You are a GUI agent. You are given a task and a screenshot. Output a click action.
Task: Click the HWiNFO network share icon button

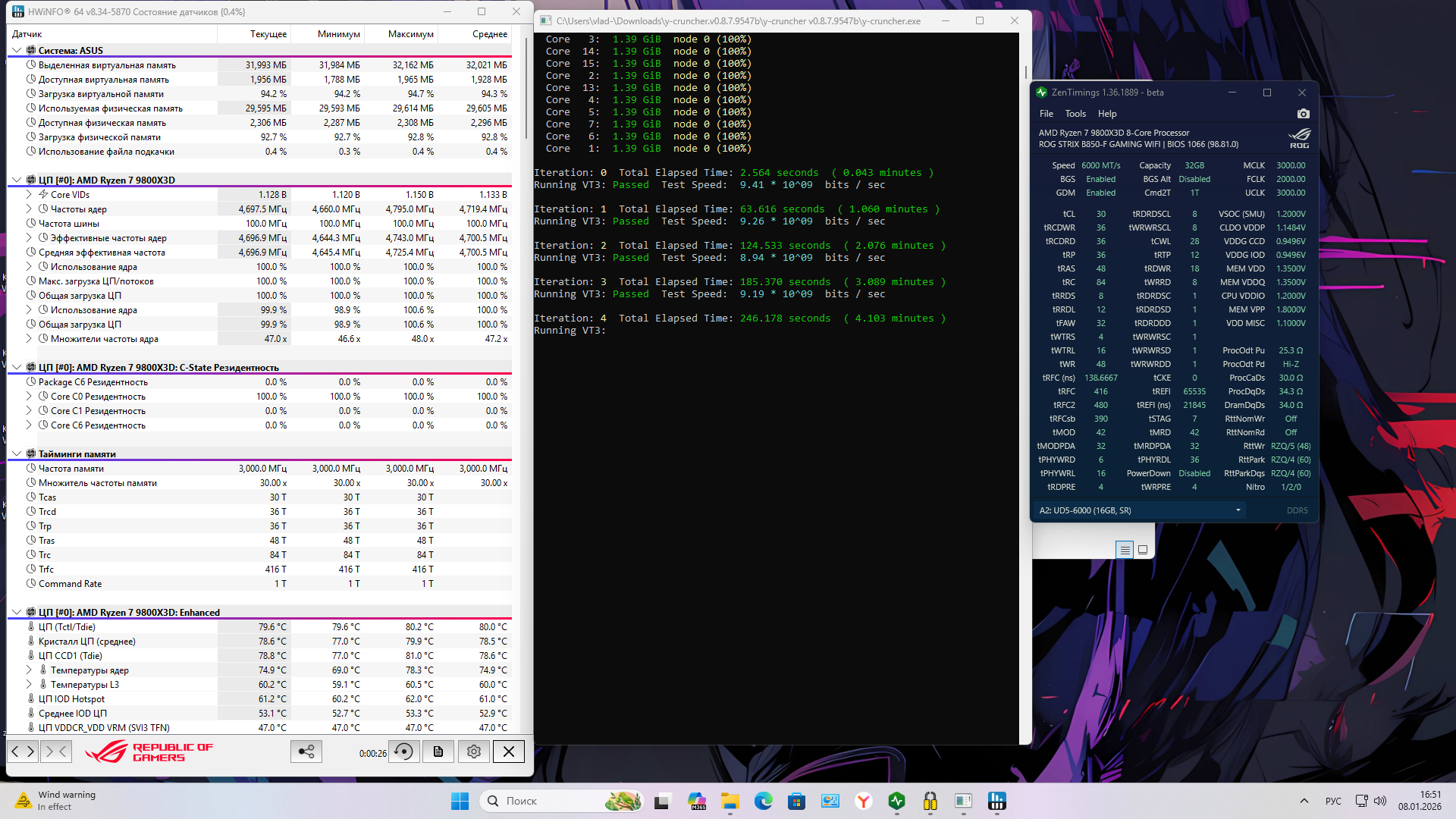click(306, 752)
